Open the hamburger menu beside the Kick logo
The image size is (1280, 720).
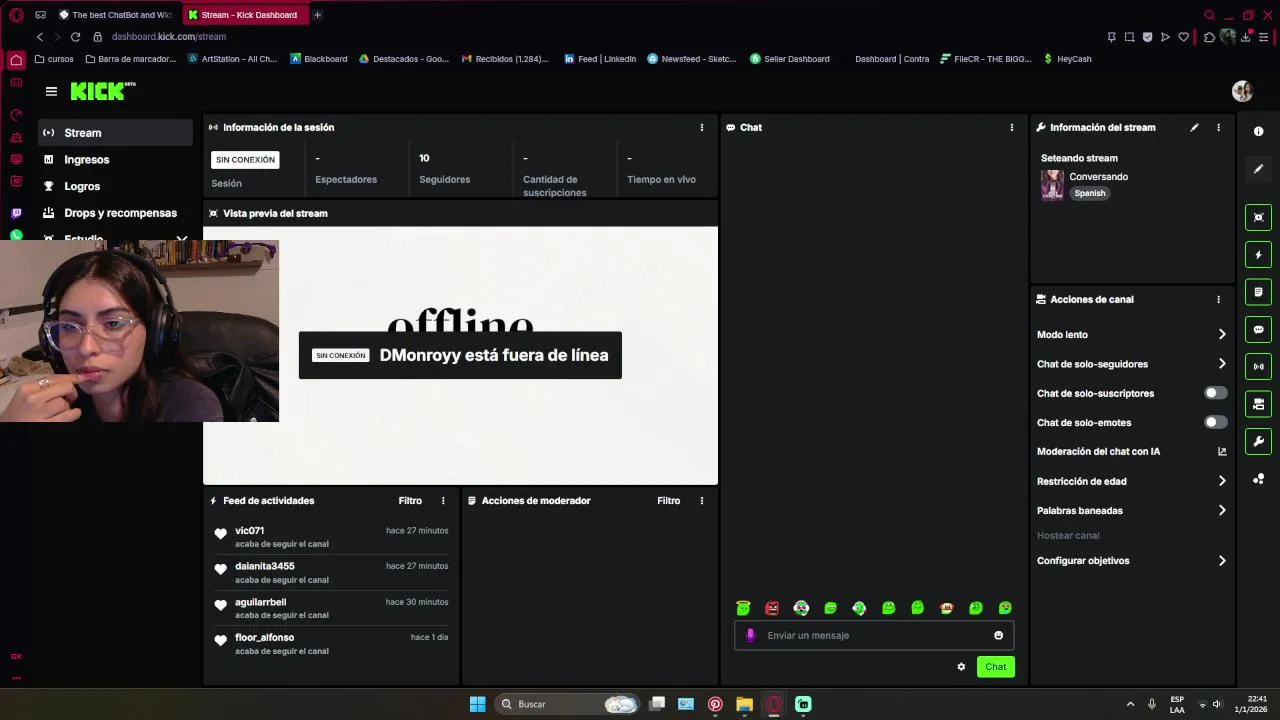coord(51,91)
